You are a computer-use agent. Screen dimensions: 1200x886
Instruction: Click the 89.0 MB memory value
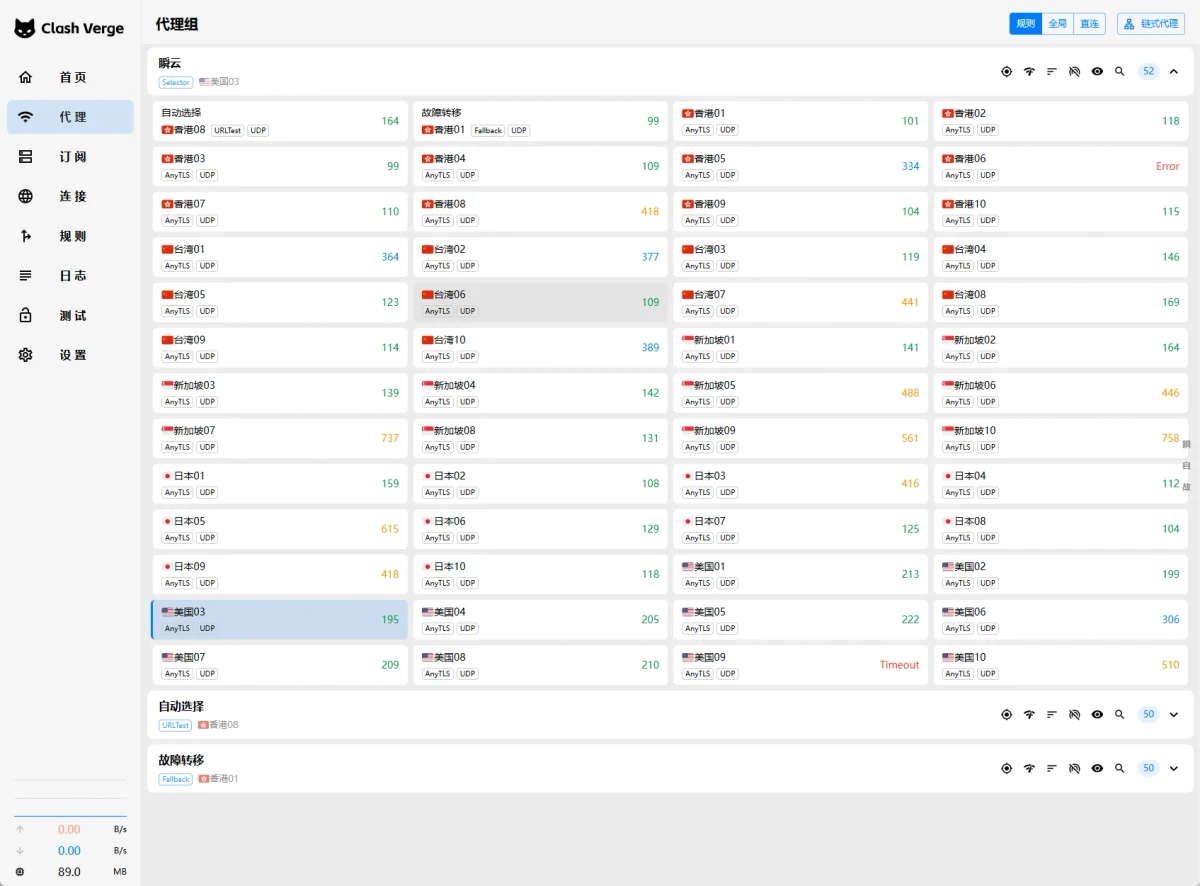coord(69,872)
